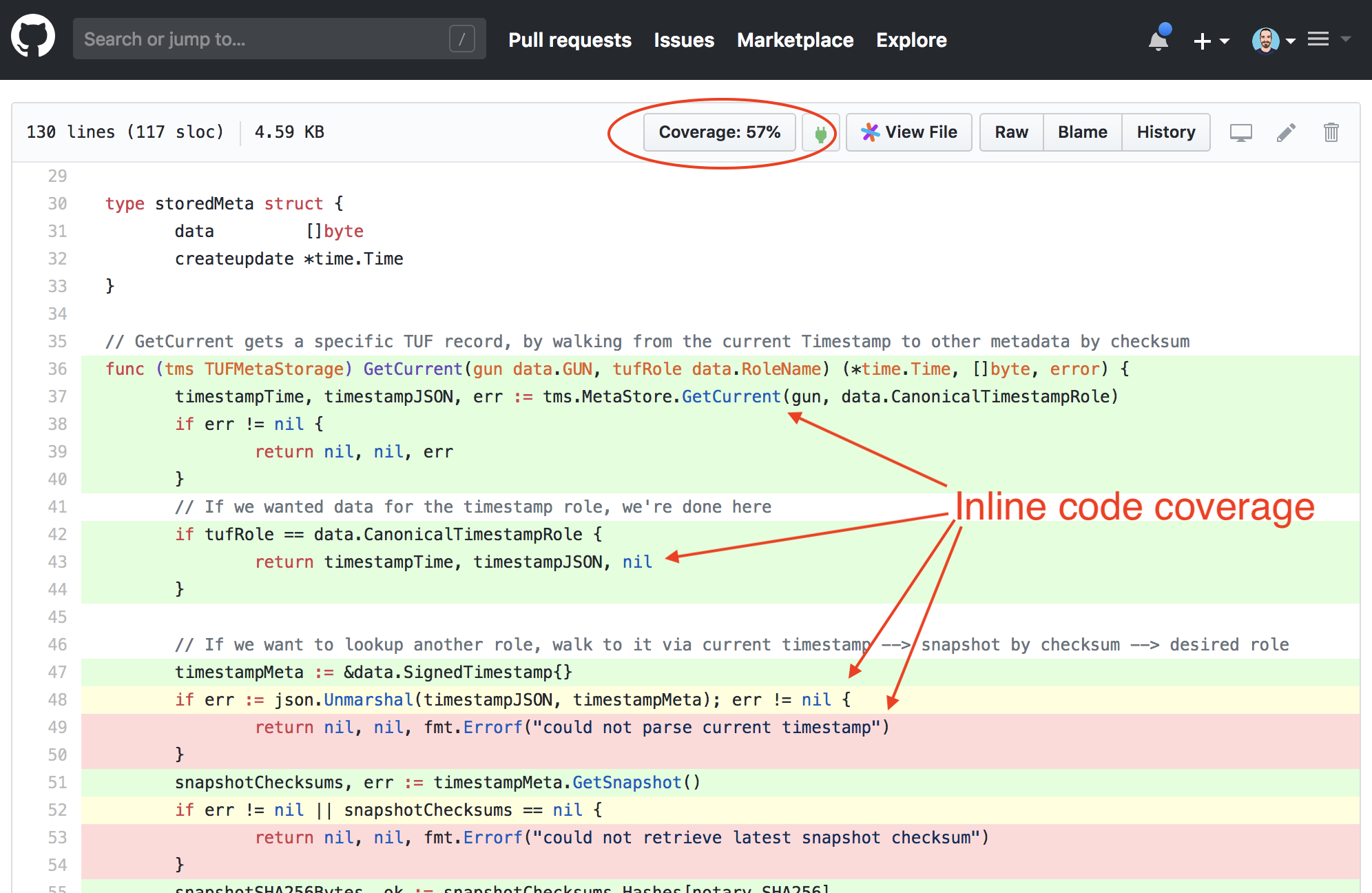Viewport: 1372px width, 893px height.
Task: Click the History view icon
Action: tap(1165, 131)
